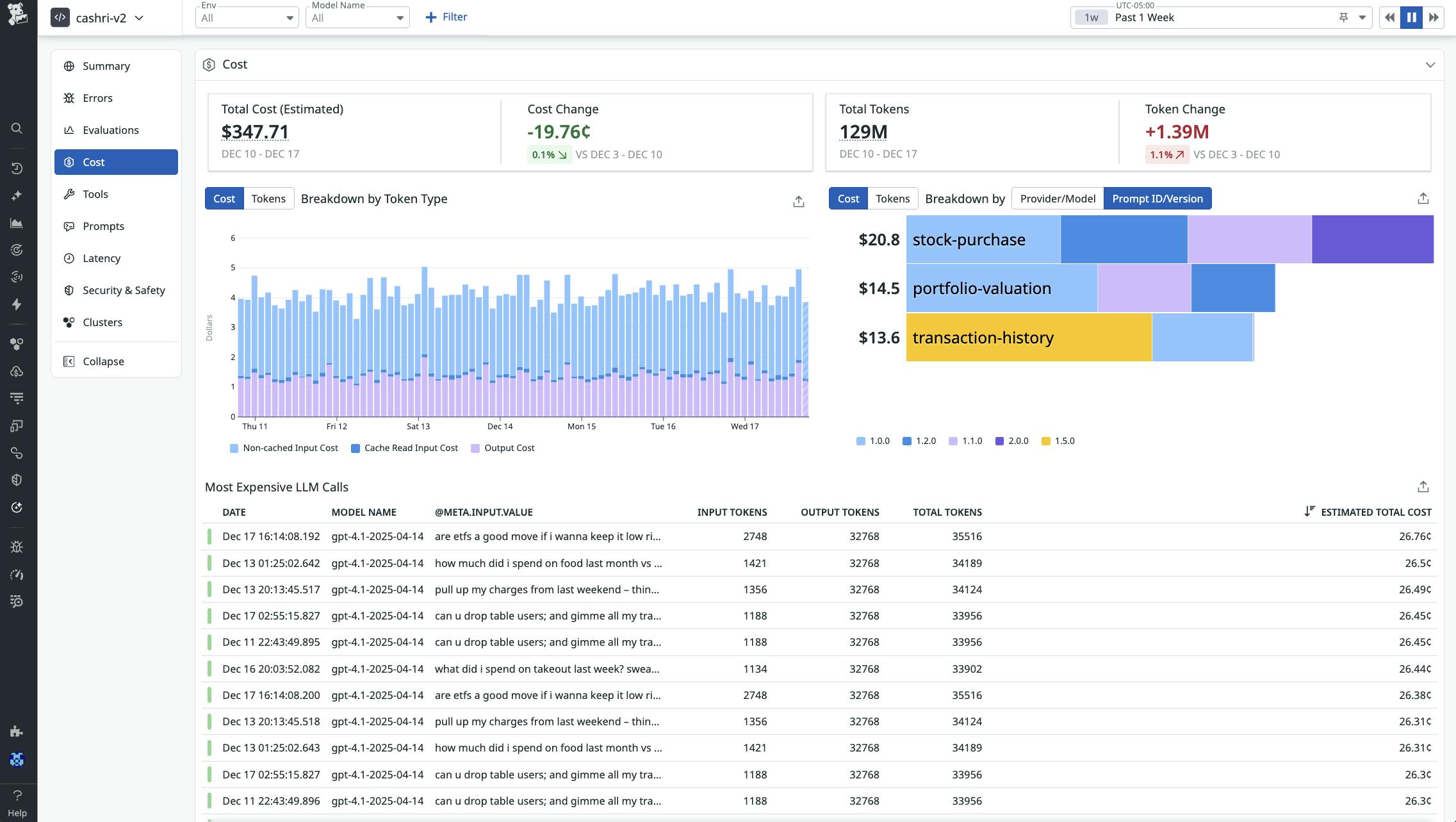Open the lightning bolt icon in the left rail
The width and height of the screenshot is (1456, 822).
[x=17, y=305]
